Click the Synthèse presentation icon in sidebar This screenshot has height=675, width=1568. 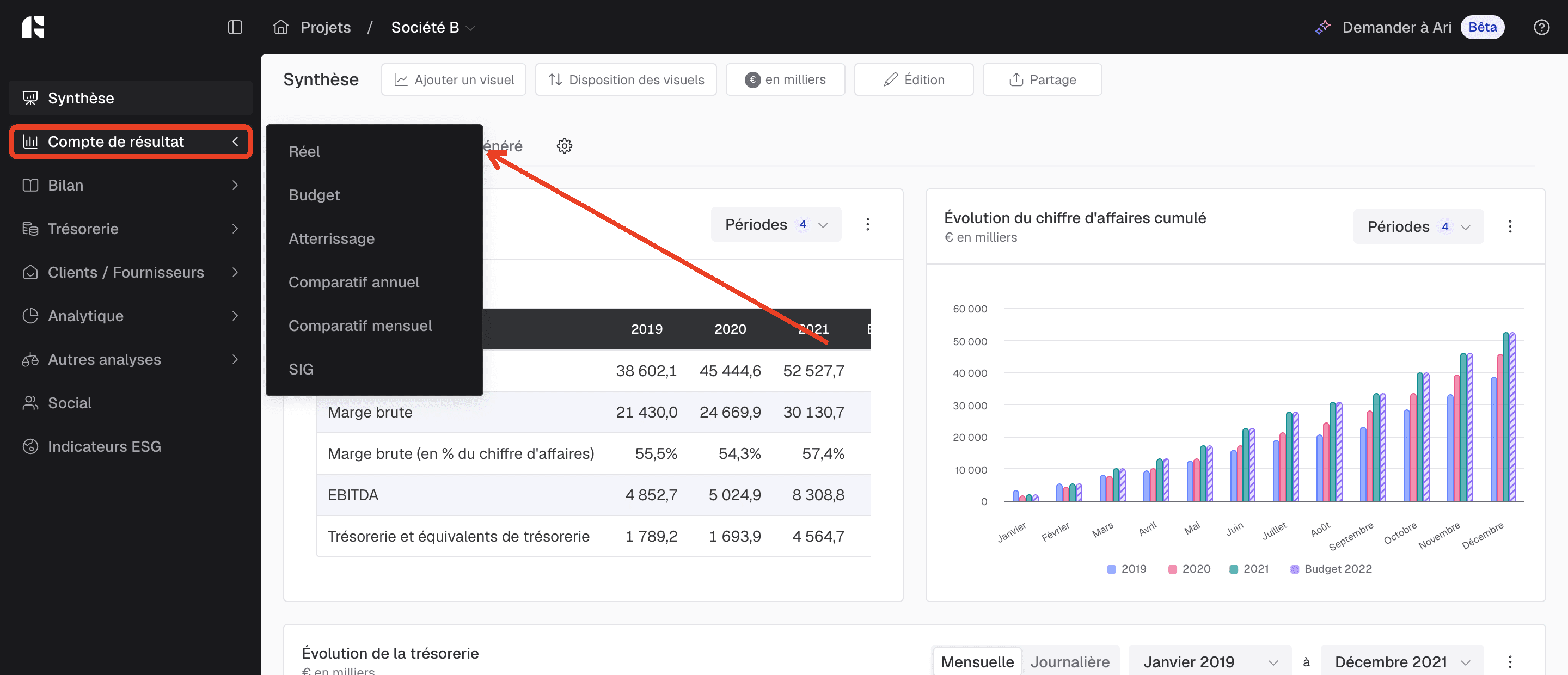30,98
